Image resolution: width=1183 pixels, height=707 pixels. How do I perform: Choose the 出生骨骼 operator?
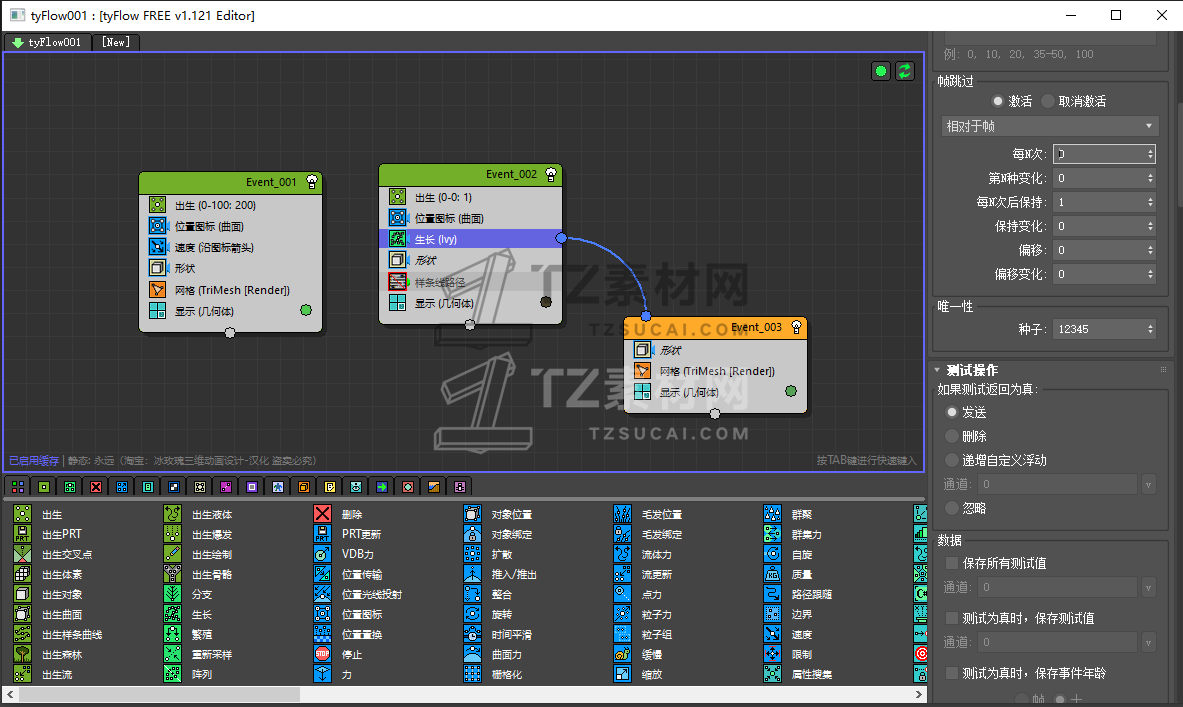198,574
